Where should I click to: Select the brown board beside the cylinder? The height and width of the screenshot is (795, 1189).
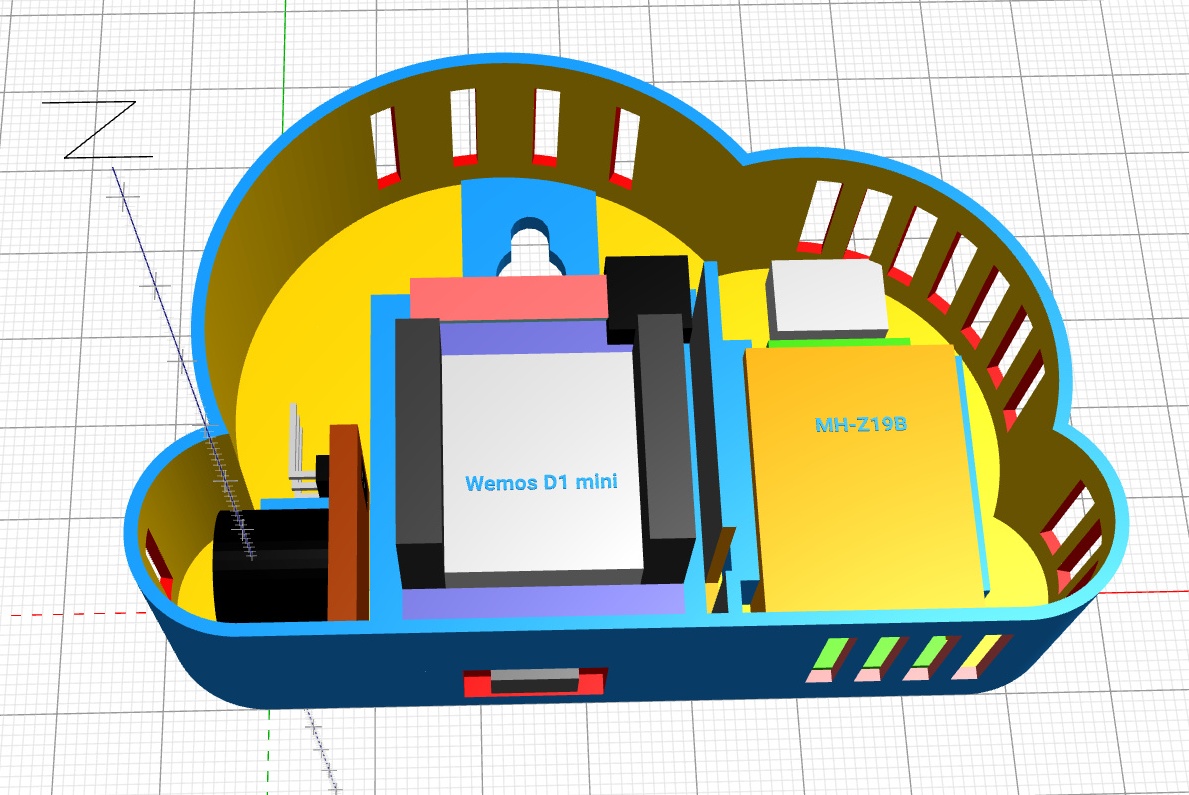point(348,520)
